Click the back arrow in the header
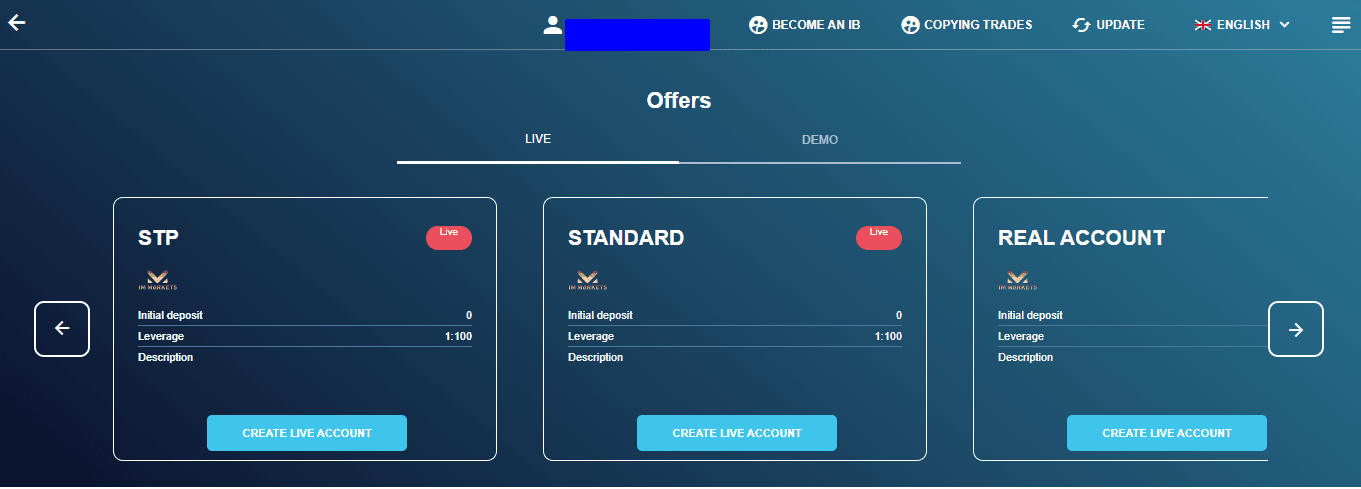Screen dimensions: 1361x489 [x=16, y=22]
